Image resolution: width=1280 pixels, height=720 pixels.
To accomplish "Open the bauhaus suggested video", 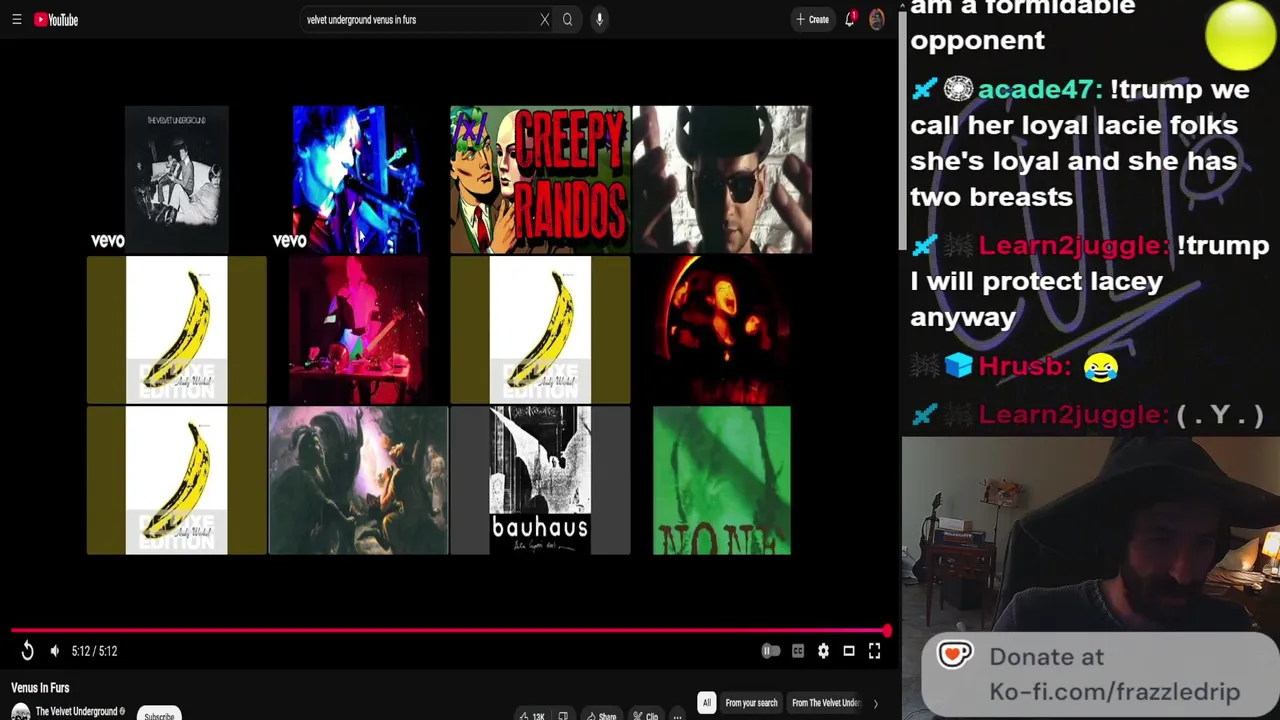I will [x=540, y=480].
